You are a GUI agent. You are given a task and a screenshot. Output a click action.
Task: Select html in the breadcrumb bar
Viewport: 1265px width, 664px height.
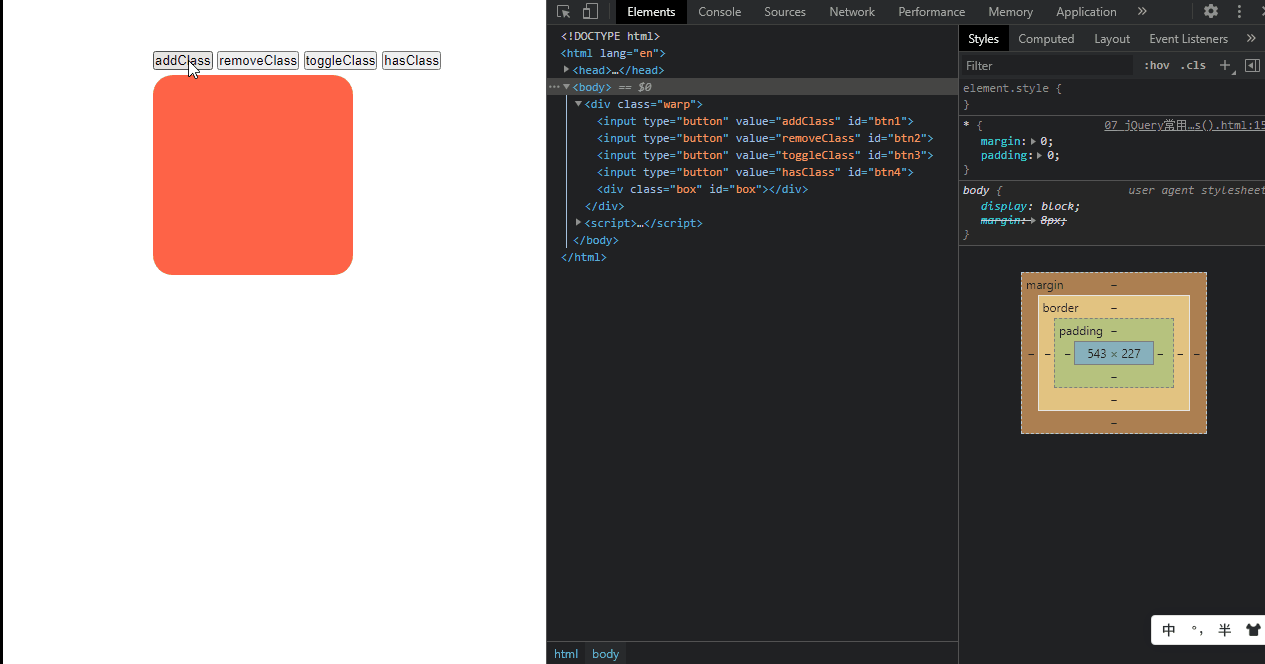(566, 654)
